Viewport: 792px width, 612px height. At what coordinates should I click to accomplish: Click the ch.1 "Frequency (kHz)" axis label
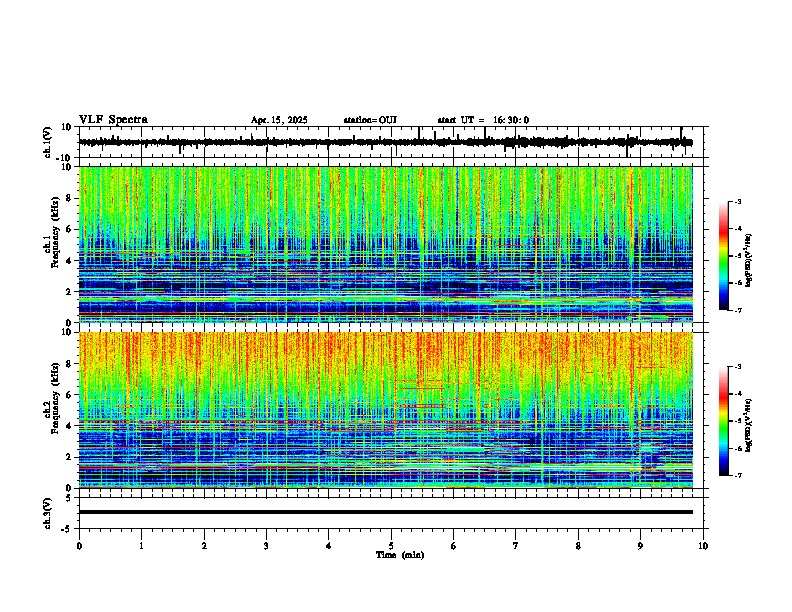pyautogui.click(x=55, y=232)
